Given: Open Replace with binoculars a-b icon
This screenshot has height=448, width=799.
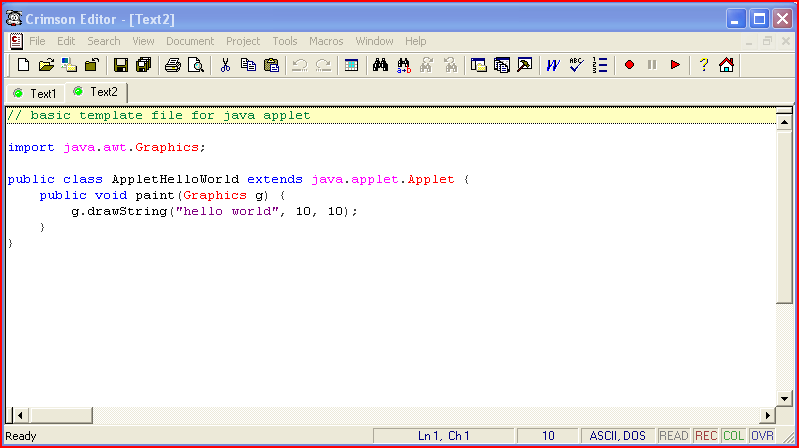Looking at the screenshot, I should (404, 65).
